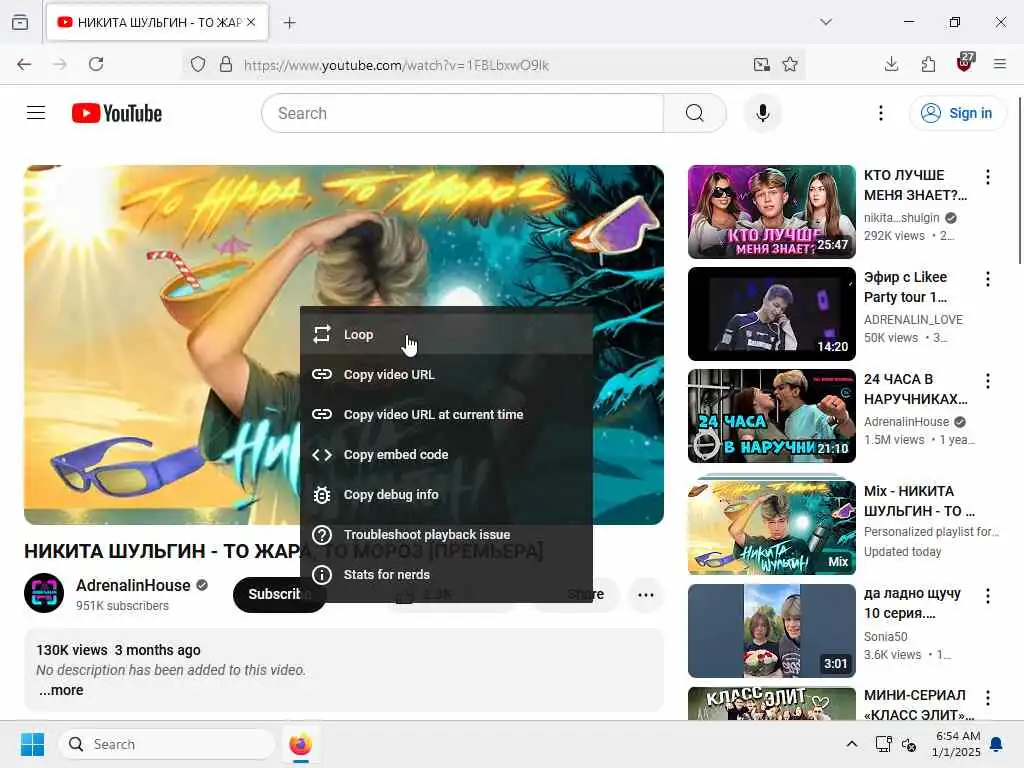
Task: Click the Loop option in the context menu
Action: [x=447, y=334]
